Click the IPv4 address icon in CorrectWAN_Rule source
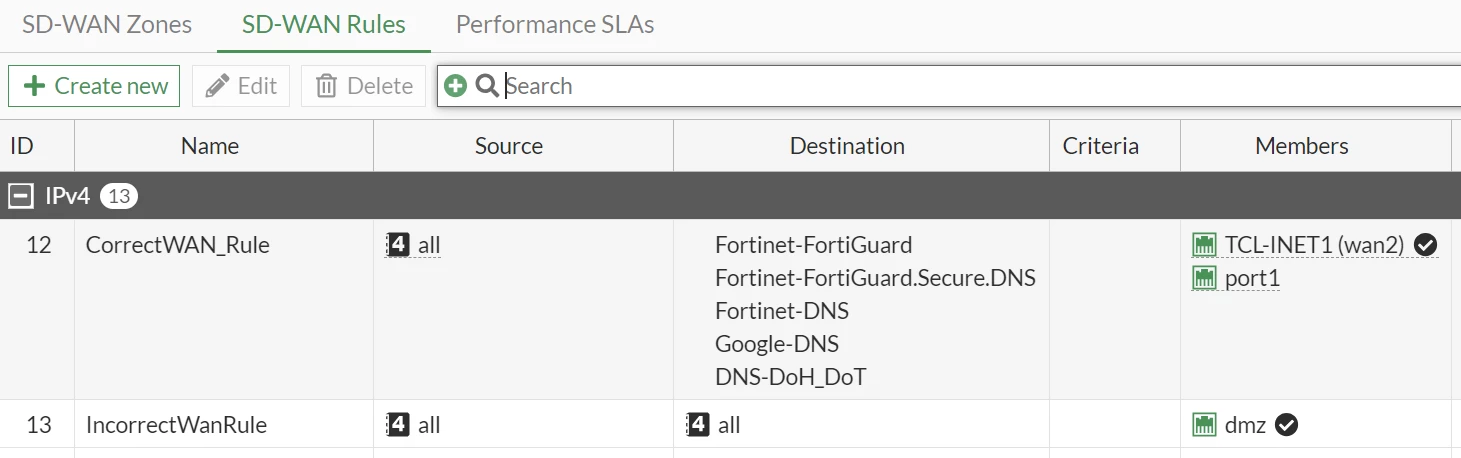1461x458 pixels. tap(398, 245)
